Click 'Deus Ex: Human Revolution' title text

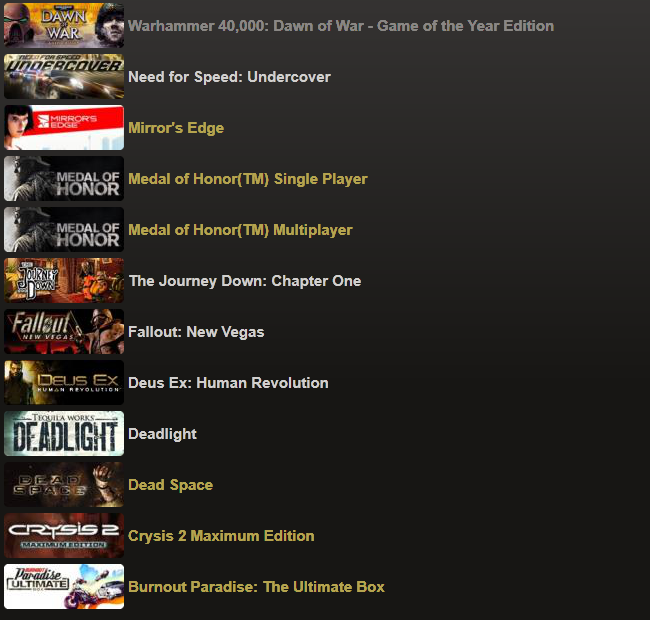click(x=228, y=383)
